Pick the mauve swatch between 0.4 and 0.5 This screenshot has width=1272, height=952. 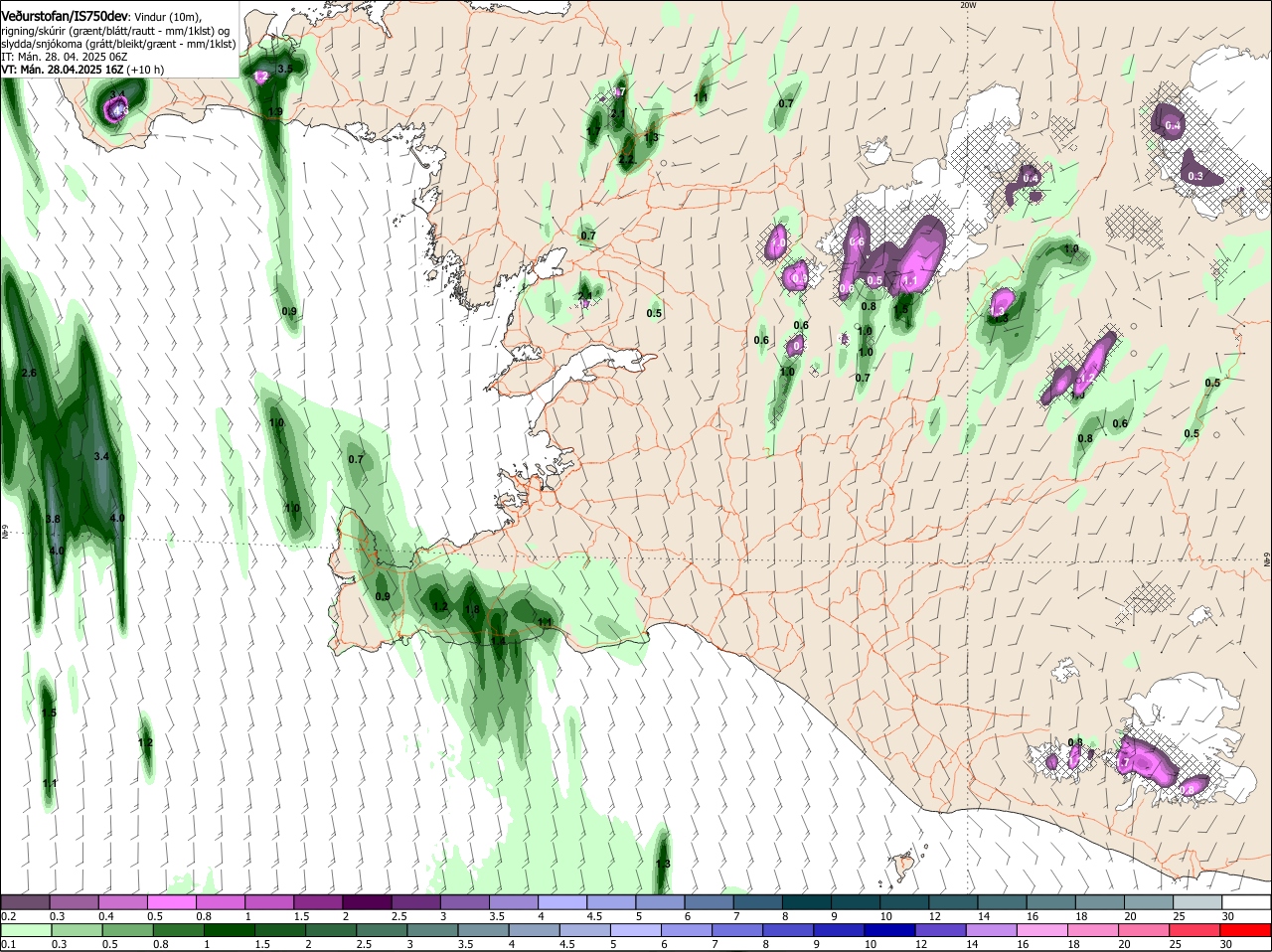click(123, 902)
